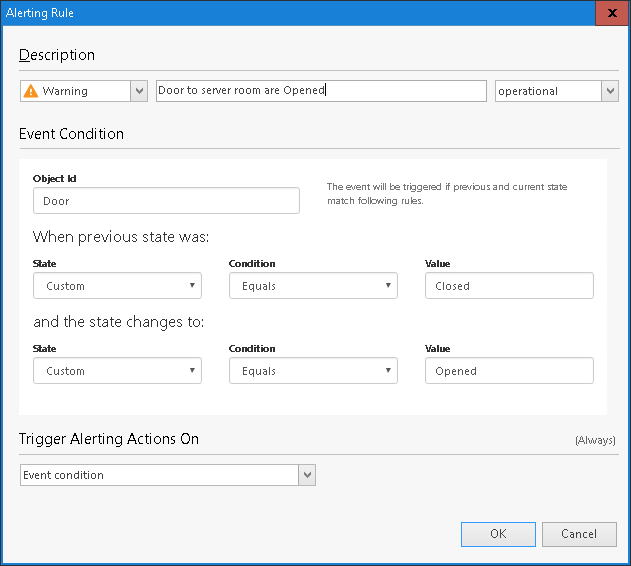The height and width of the screenshot is (566, 631).
Task: Click the Object Id label
Action: tap(54, 178)
